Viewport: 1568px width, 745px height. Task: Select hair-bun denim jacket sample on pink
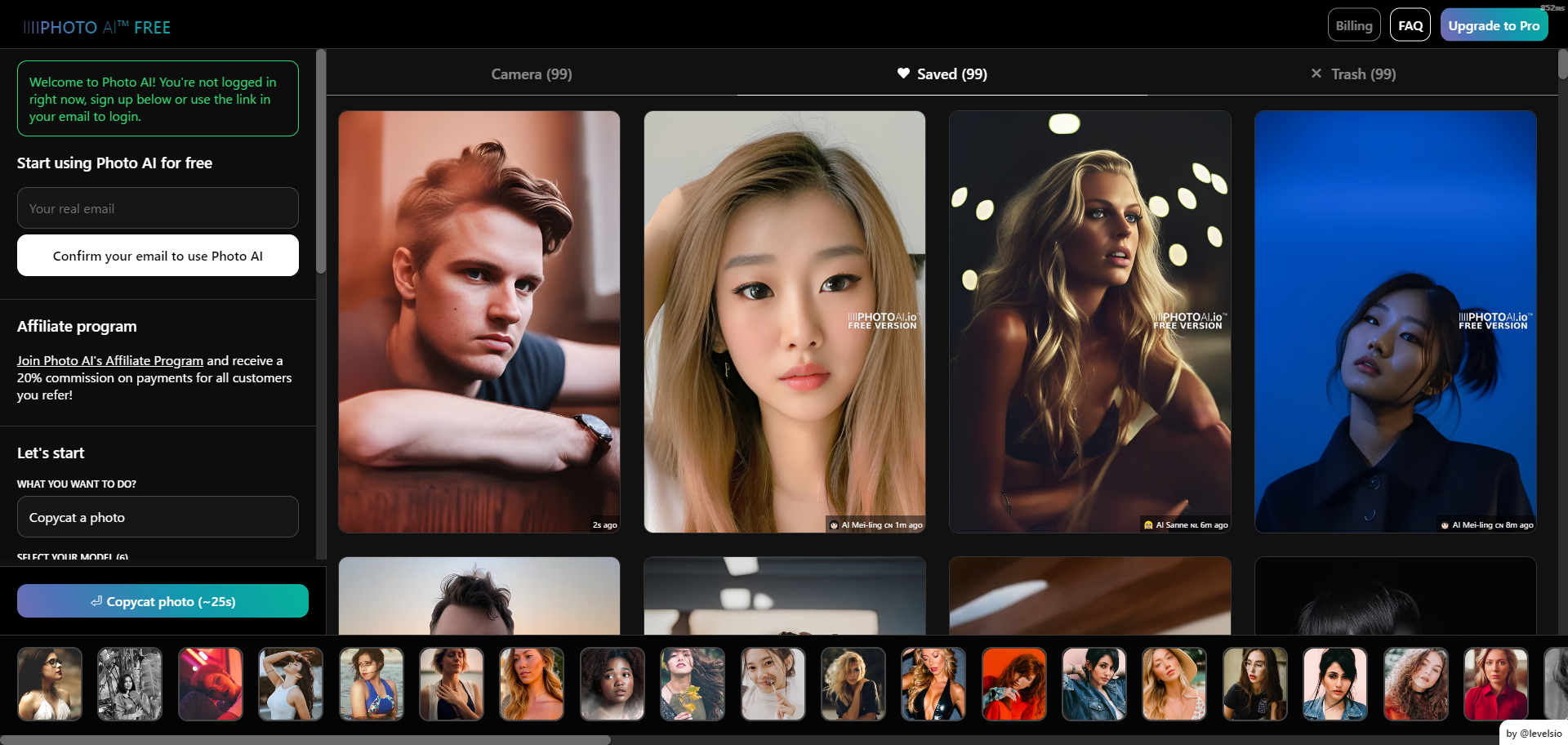(1335, 684)
